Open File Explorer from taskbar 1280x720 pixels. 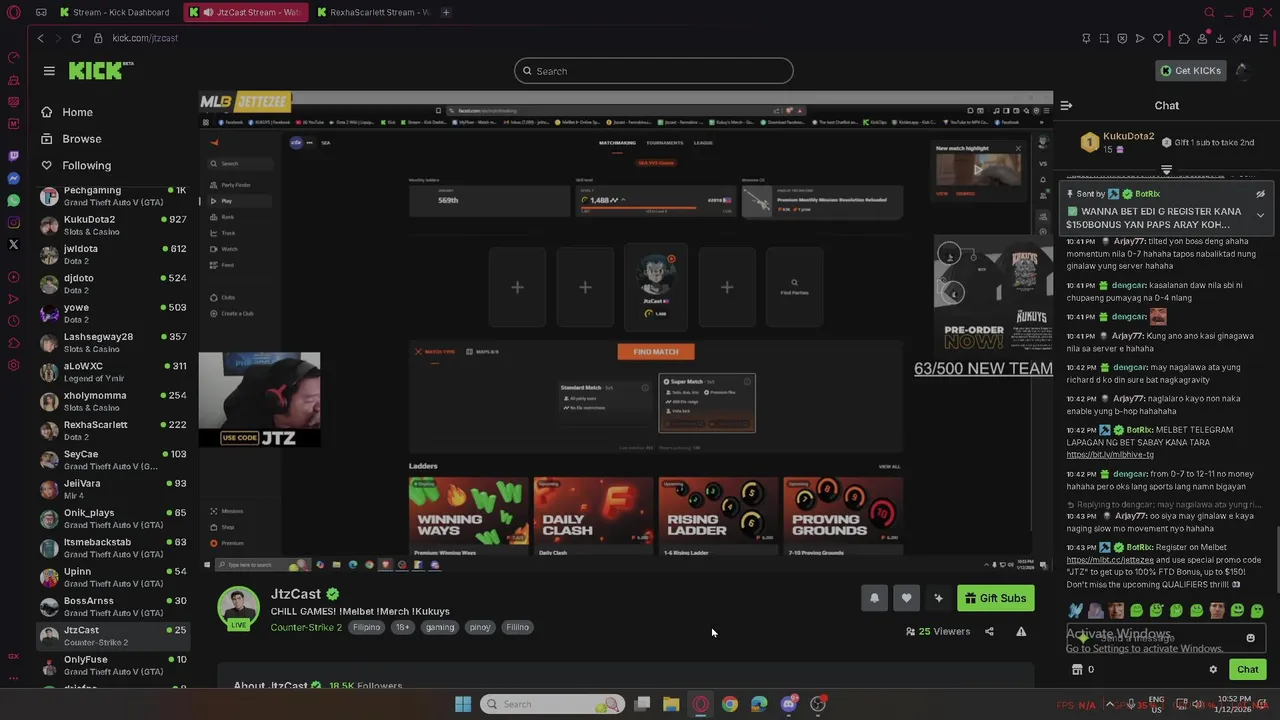pyautogui.click(x=671, y=704)
